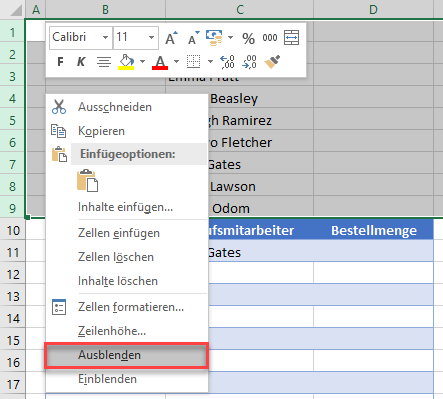The image size is (443, 399).
Task: Select column D header
Action: click(x=373, y=10)
